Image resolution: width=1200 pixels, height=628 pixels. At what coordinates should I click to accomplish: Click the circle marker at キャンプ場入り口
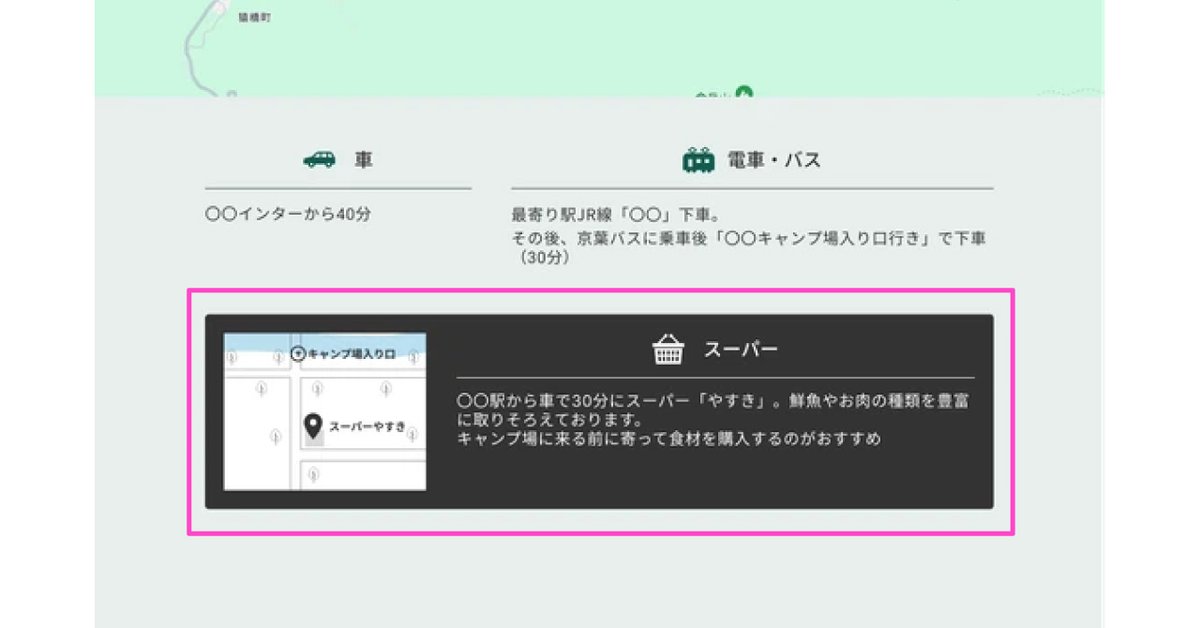click(x=297, y=354)
